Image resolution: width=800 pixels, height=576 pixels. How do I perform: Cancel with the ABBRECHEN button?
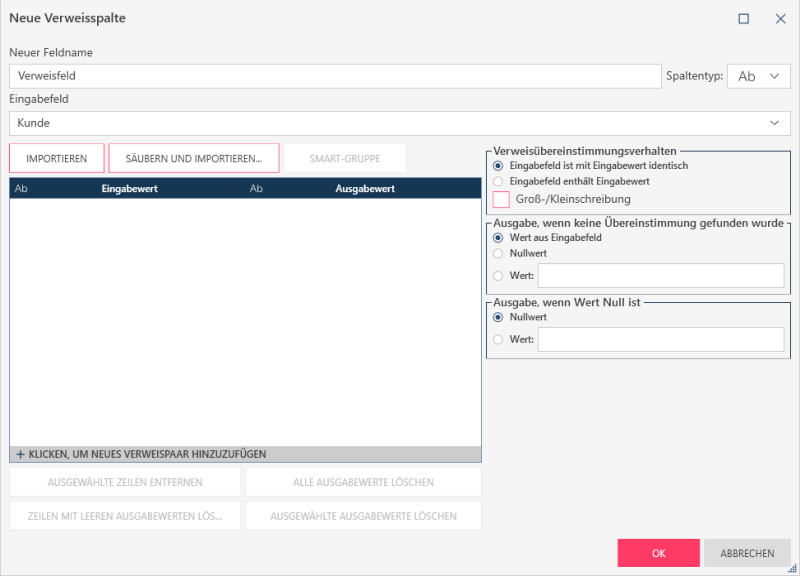tap(747, 553)
